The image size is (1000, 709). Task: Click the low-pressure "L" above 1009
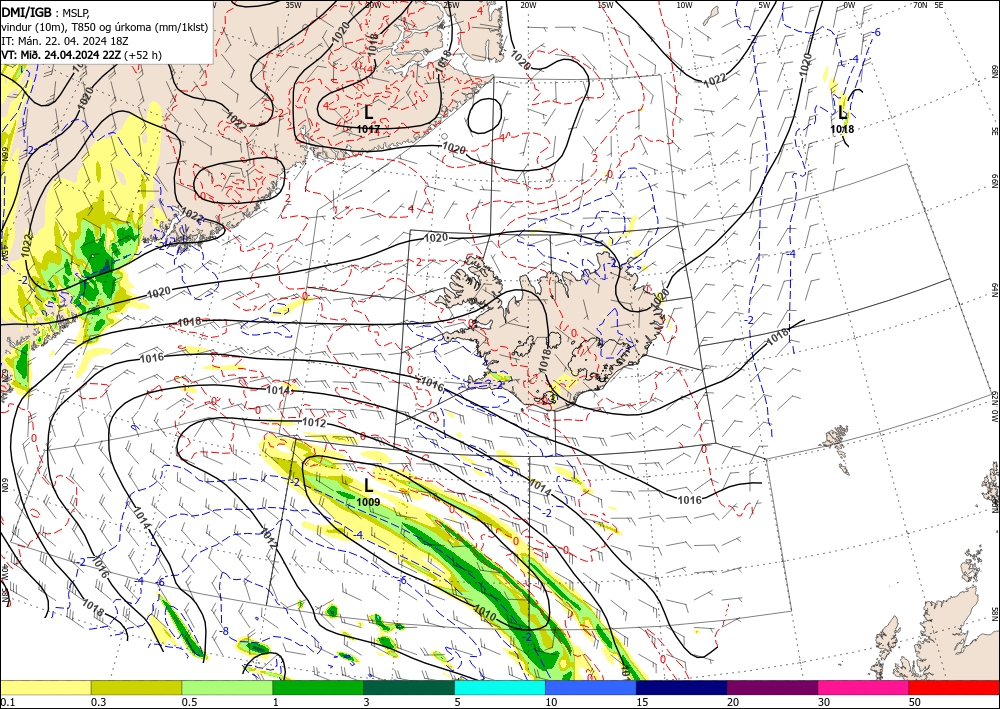click(x=368, y=486)
